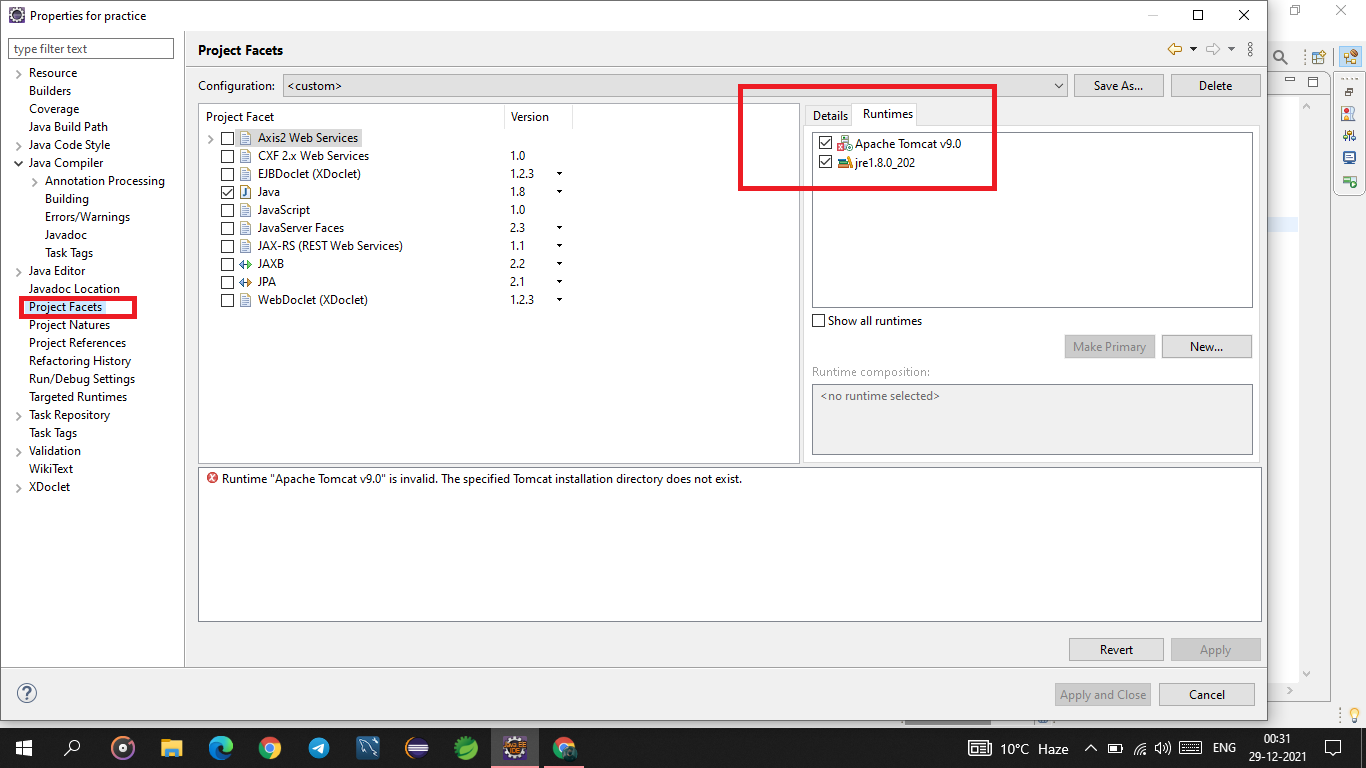The height and width of the screenshot is (768, 1366).
Task: Open the three-dot view menu icon
Action: [x=1250, y=49]
